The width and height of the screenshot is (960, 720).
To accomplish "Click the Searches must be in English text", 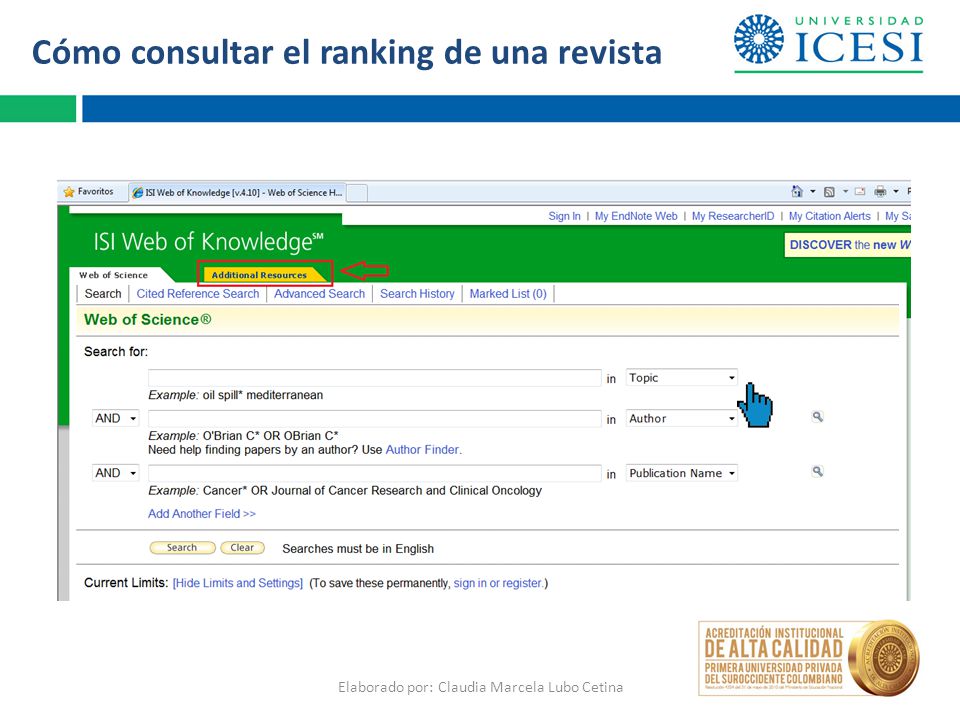I will tap(358, 549).
